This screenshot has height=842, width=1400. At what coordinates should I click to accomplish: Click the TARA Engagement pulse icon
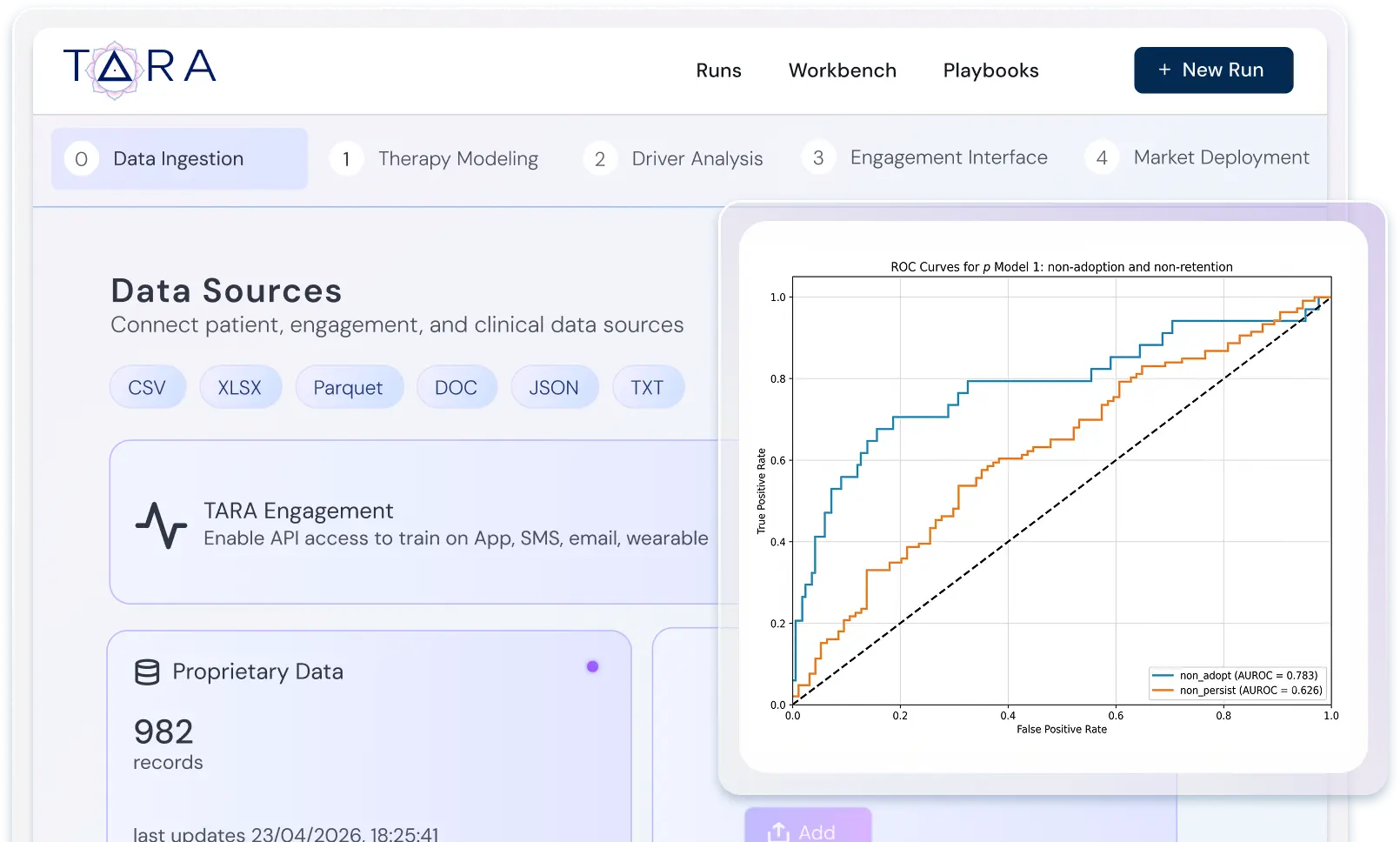tap(161, 525)
